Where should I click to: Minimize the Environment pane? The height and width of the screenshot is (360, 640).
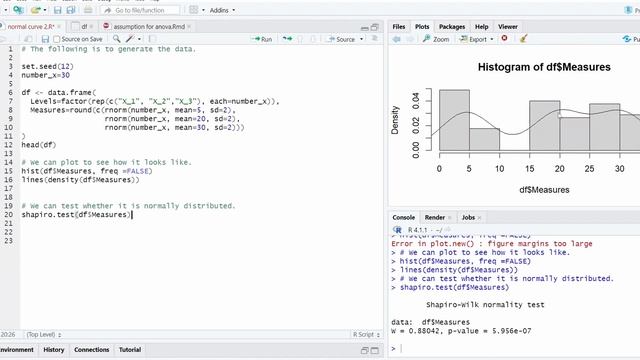click(x=365, y=350)
